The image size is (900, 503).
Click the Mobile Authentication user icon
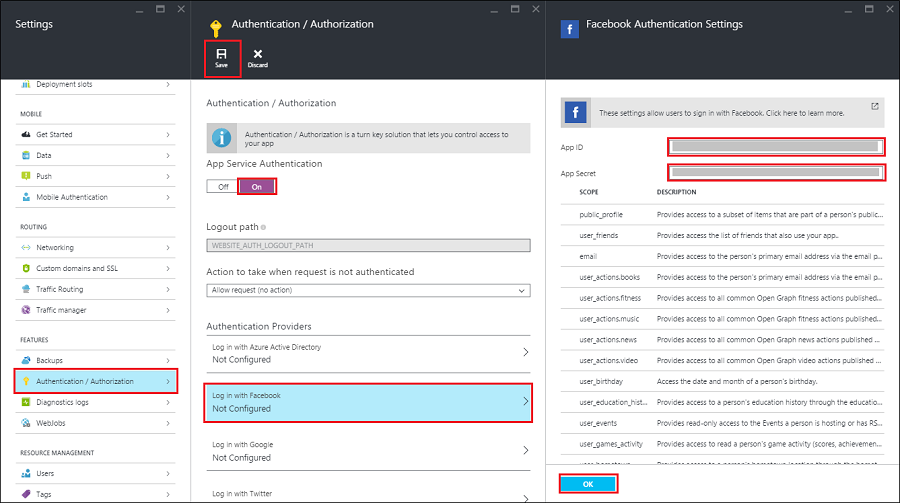[x=26, y=197]
